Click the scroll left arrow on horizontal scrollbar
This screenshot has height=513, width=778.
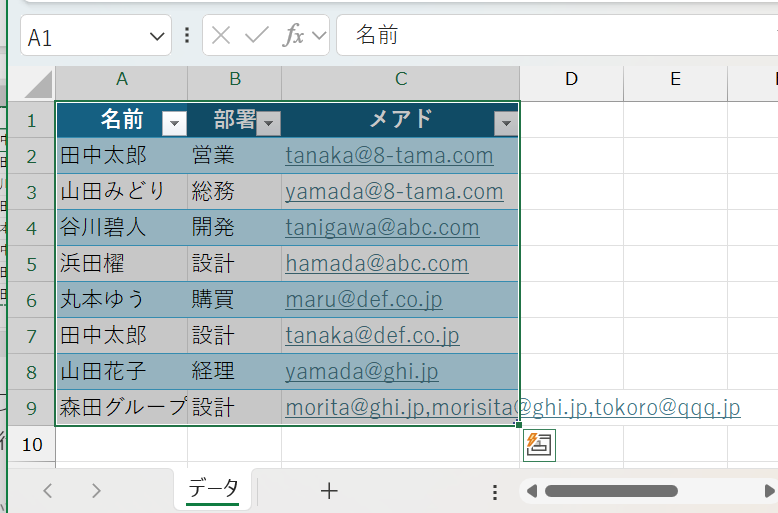pyautogui.click(x=532, y=491)
